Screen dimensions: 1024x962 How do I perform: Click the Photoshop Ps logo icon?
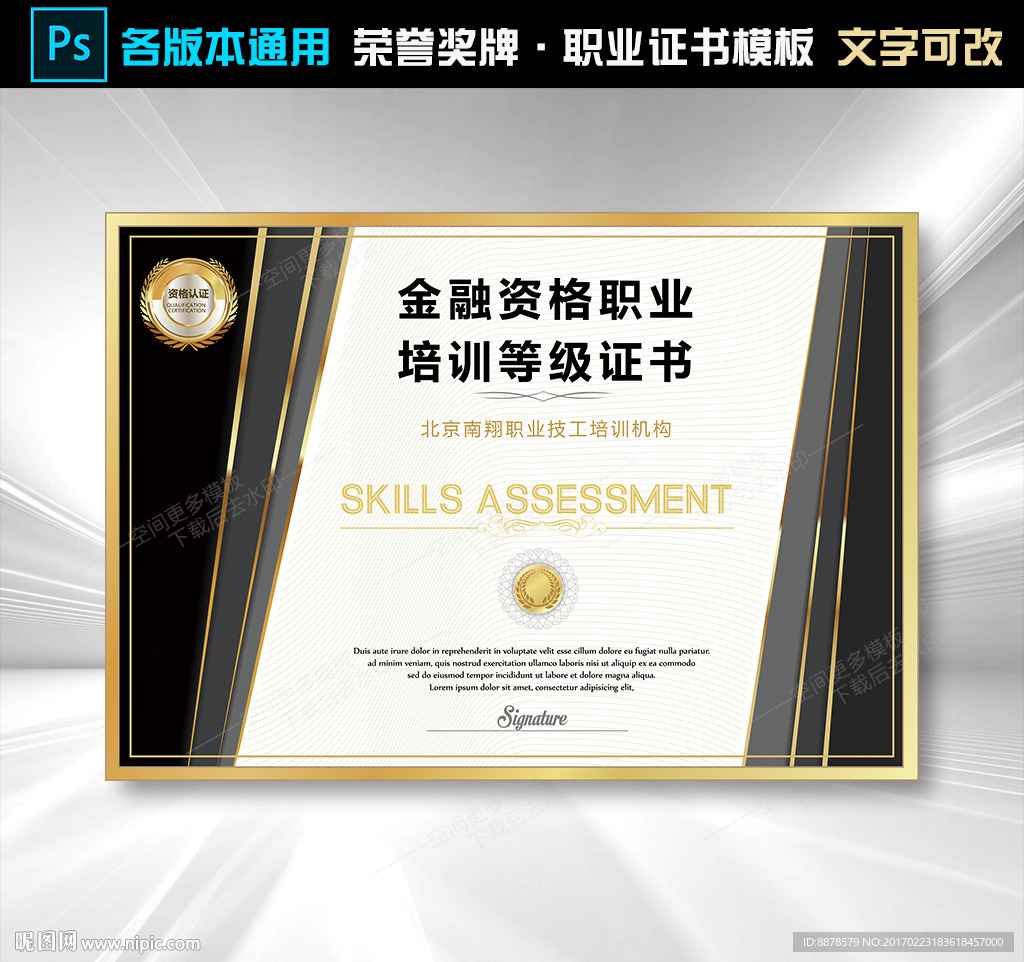(x=69, y=44)
